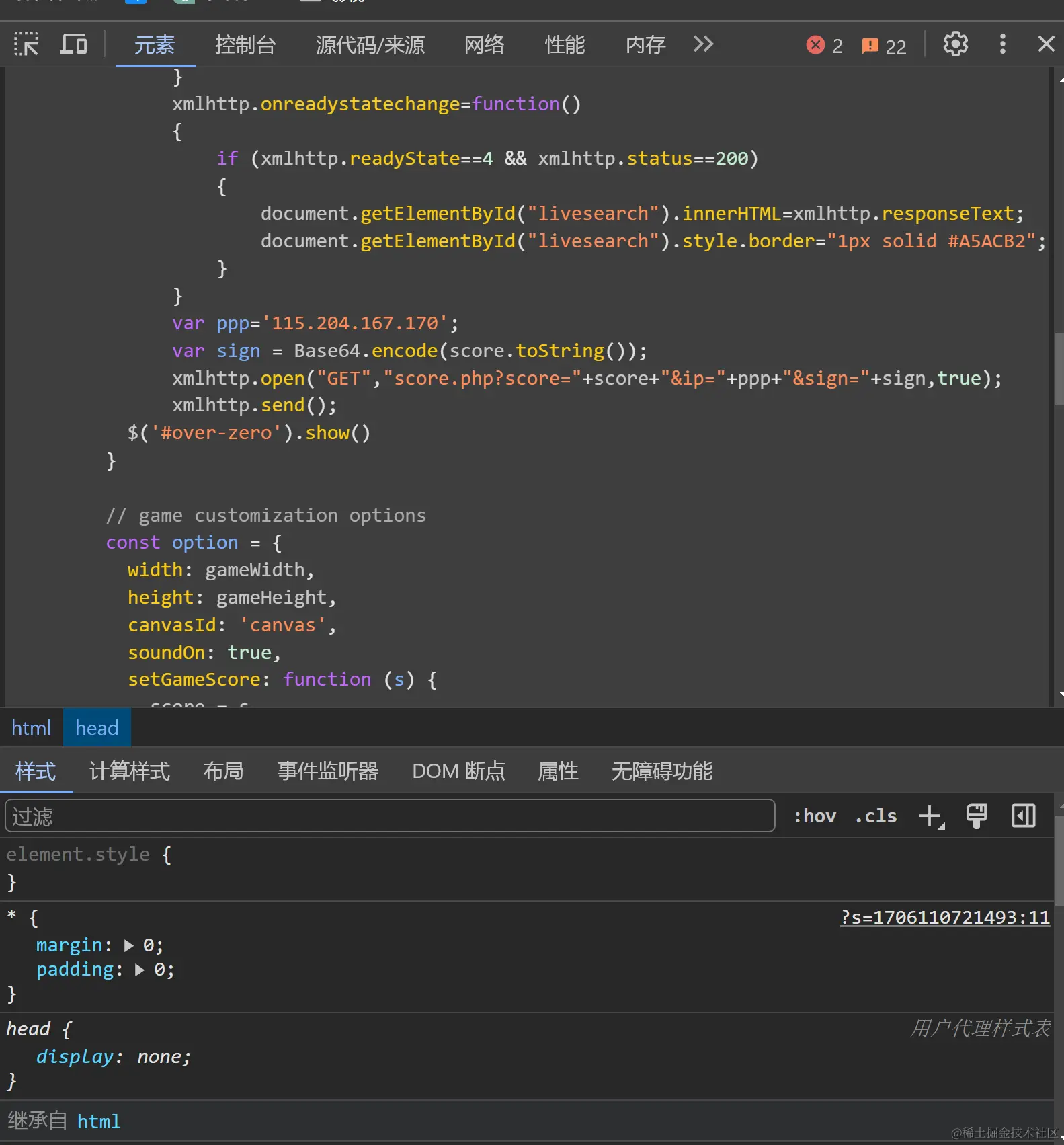Show more DevTools tabs chevron
Image resolution: width=1064 pixels, height=1145 pixels.
[x=703, y=44]
